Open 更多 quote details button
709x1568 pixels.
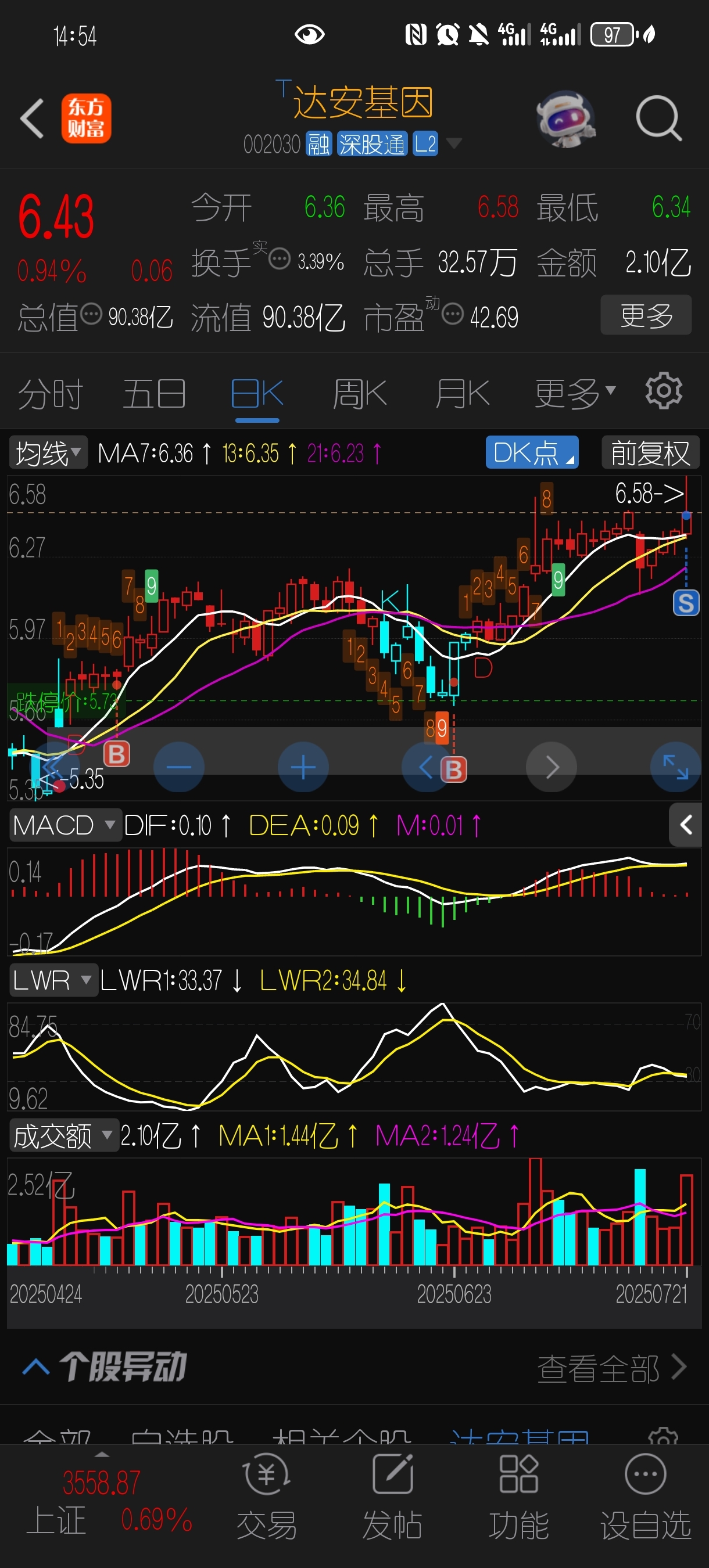pos(646,315)
